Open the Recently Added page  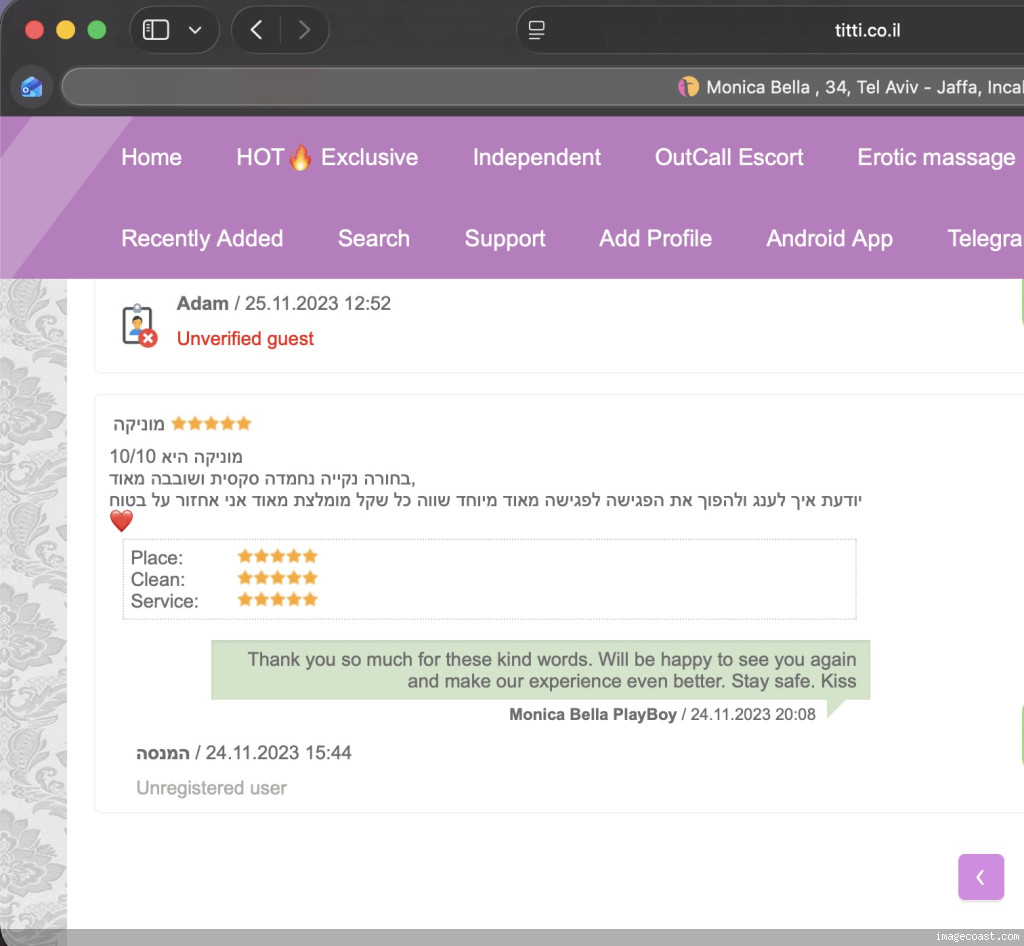202,238
